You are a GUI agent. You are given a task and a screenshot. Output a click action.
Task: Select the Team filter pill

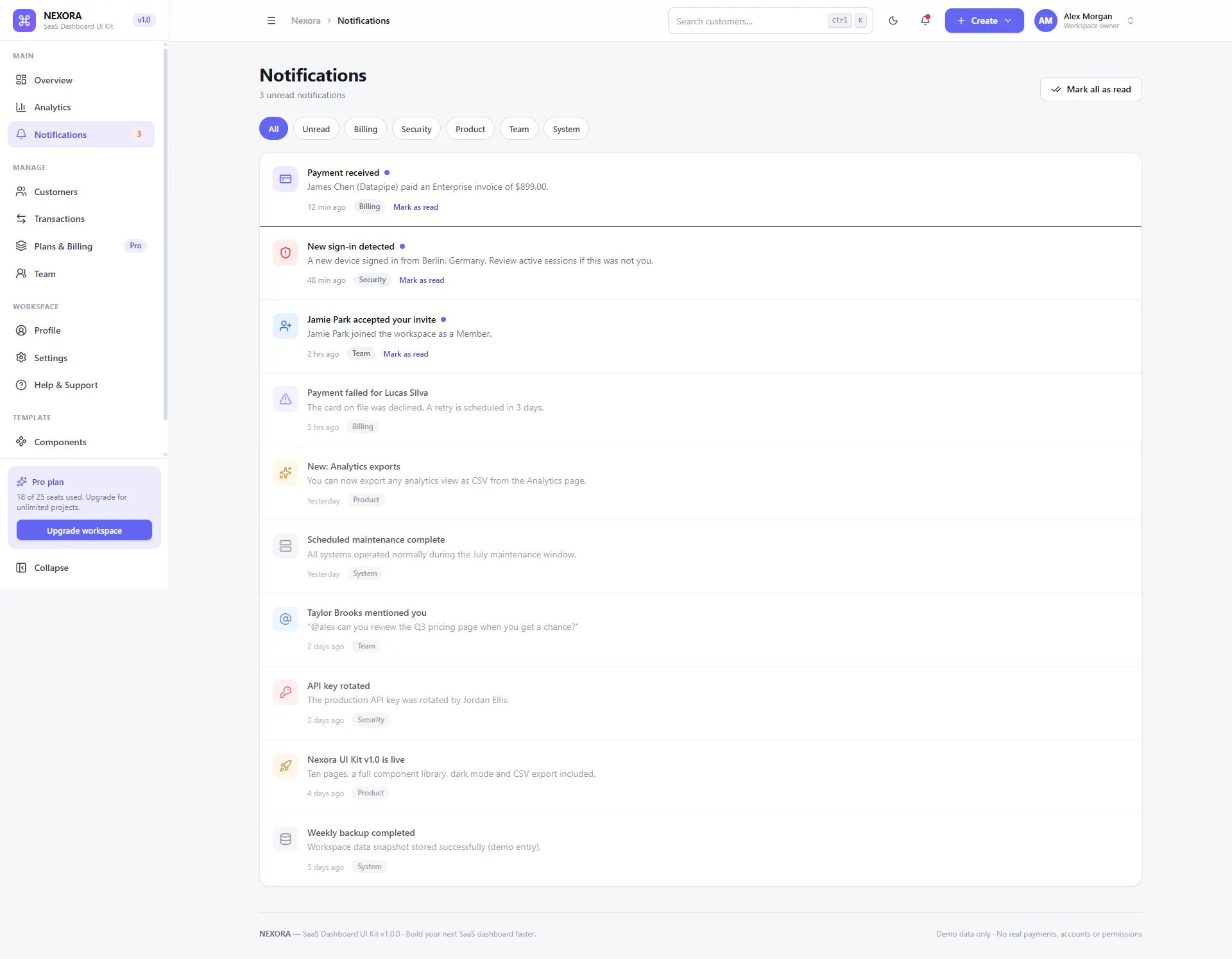(519, 129)
